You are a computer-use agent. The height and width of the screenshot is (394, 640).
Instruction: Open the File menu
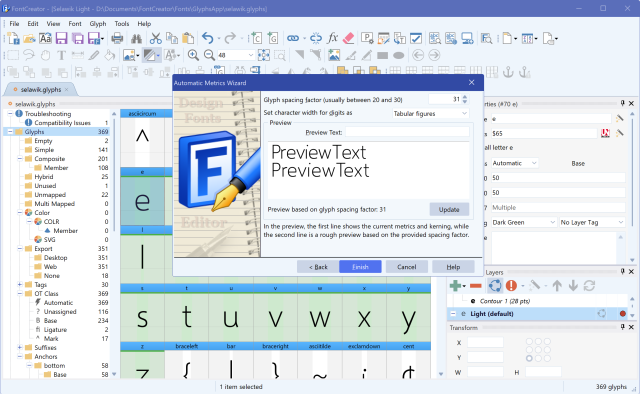(x=14, y=24)
